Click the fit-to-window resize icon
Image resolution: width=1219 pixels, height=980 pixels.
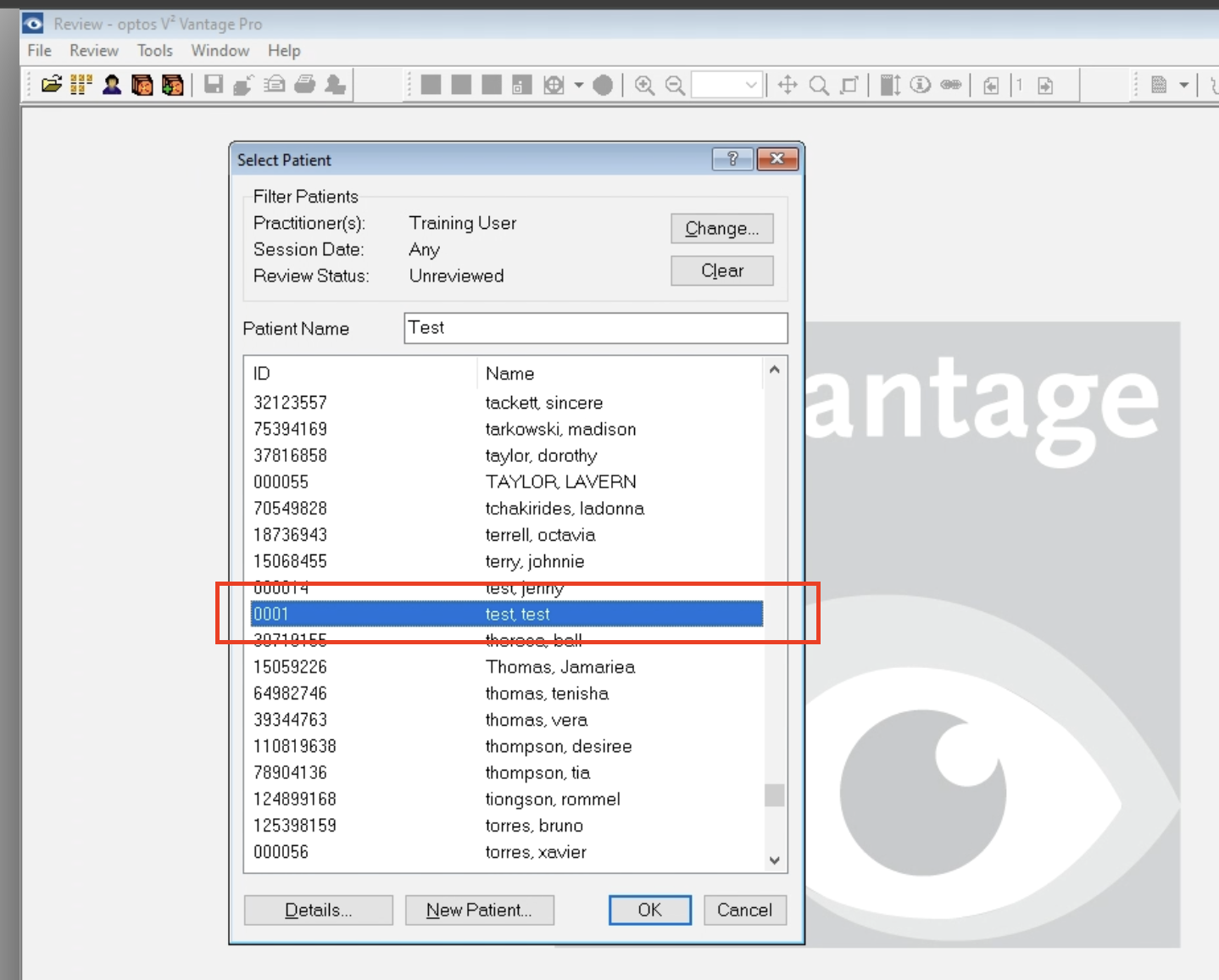[849, 85]
